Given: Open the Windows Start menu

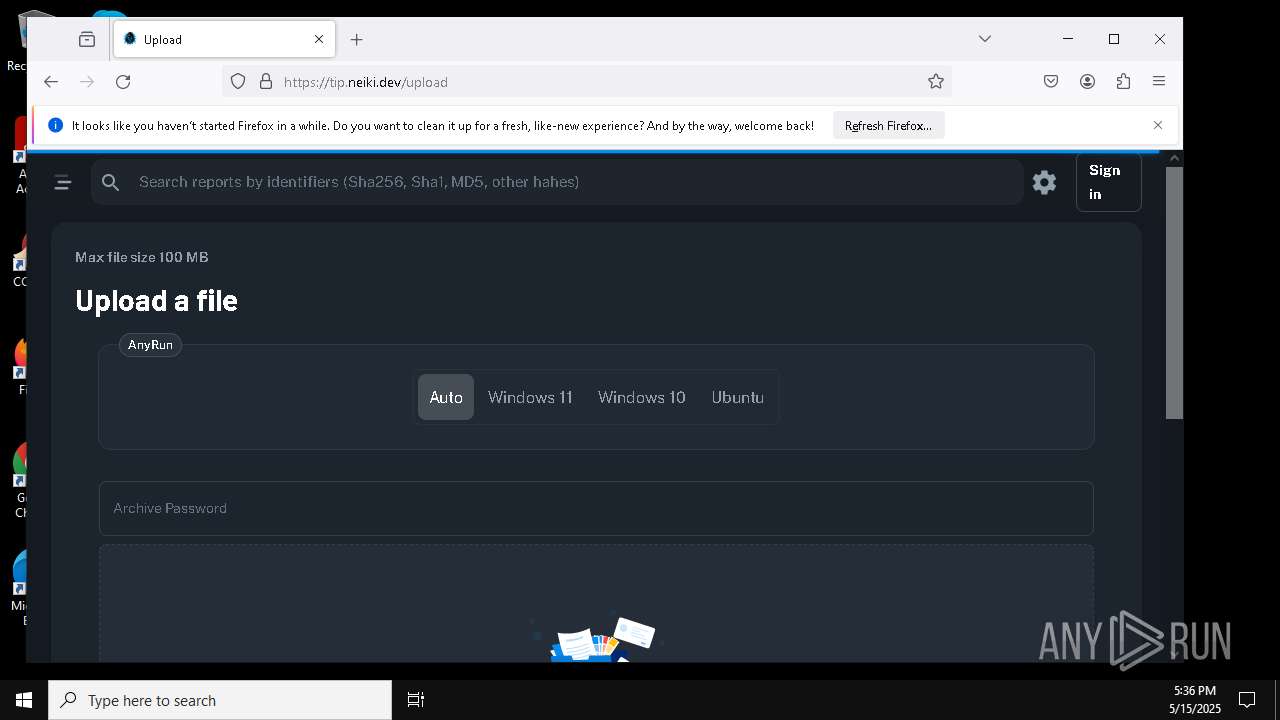Looking at the screenshot, I should point(24,700).
